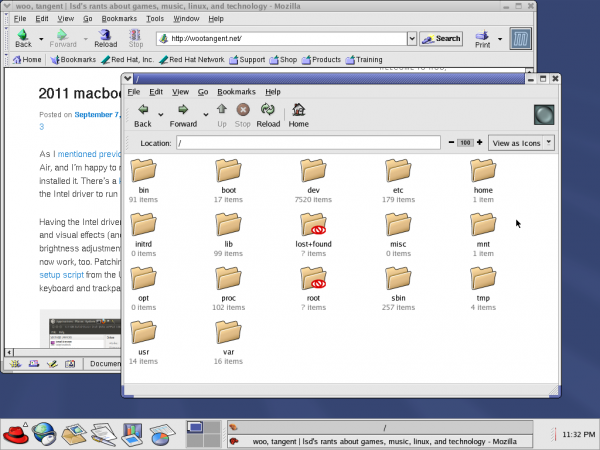
Task: Open the Support bookmark folder
Action: 247,60
